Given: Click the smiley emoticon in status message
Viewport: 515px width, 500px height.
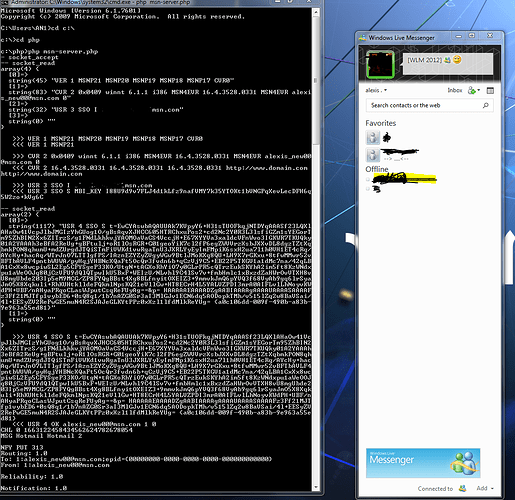Looking at the screenshot, I should coord(457,60).
